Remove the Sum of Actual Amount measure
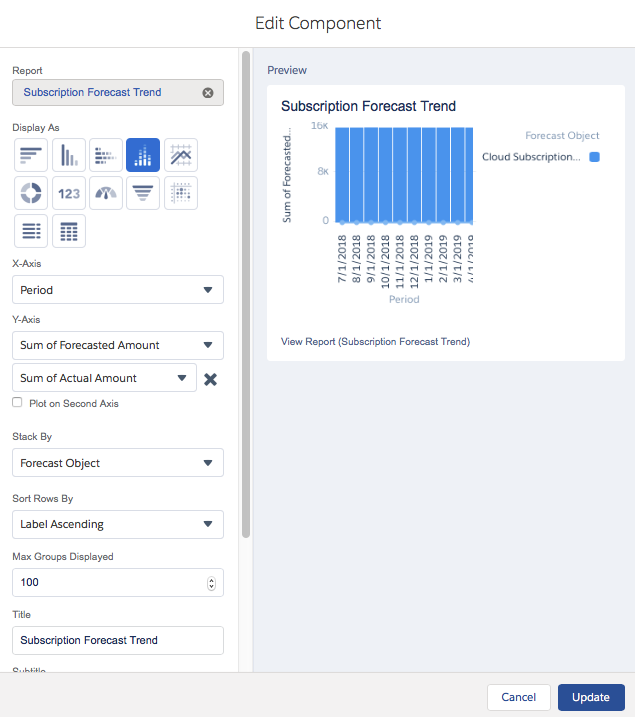635x717 pixels. 211,379
